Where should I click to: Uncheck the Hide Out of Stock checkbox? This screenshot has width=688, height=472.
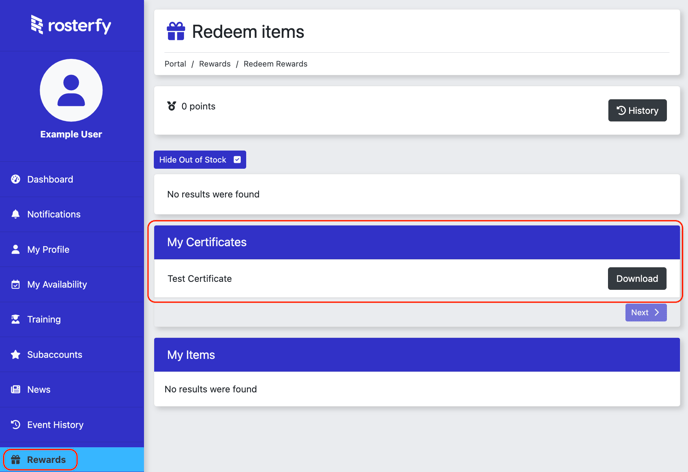pyautogui.click(x=237, y=160)
